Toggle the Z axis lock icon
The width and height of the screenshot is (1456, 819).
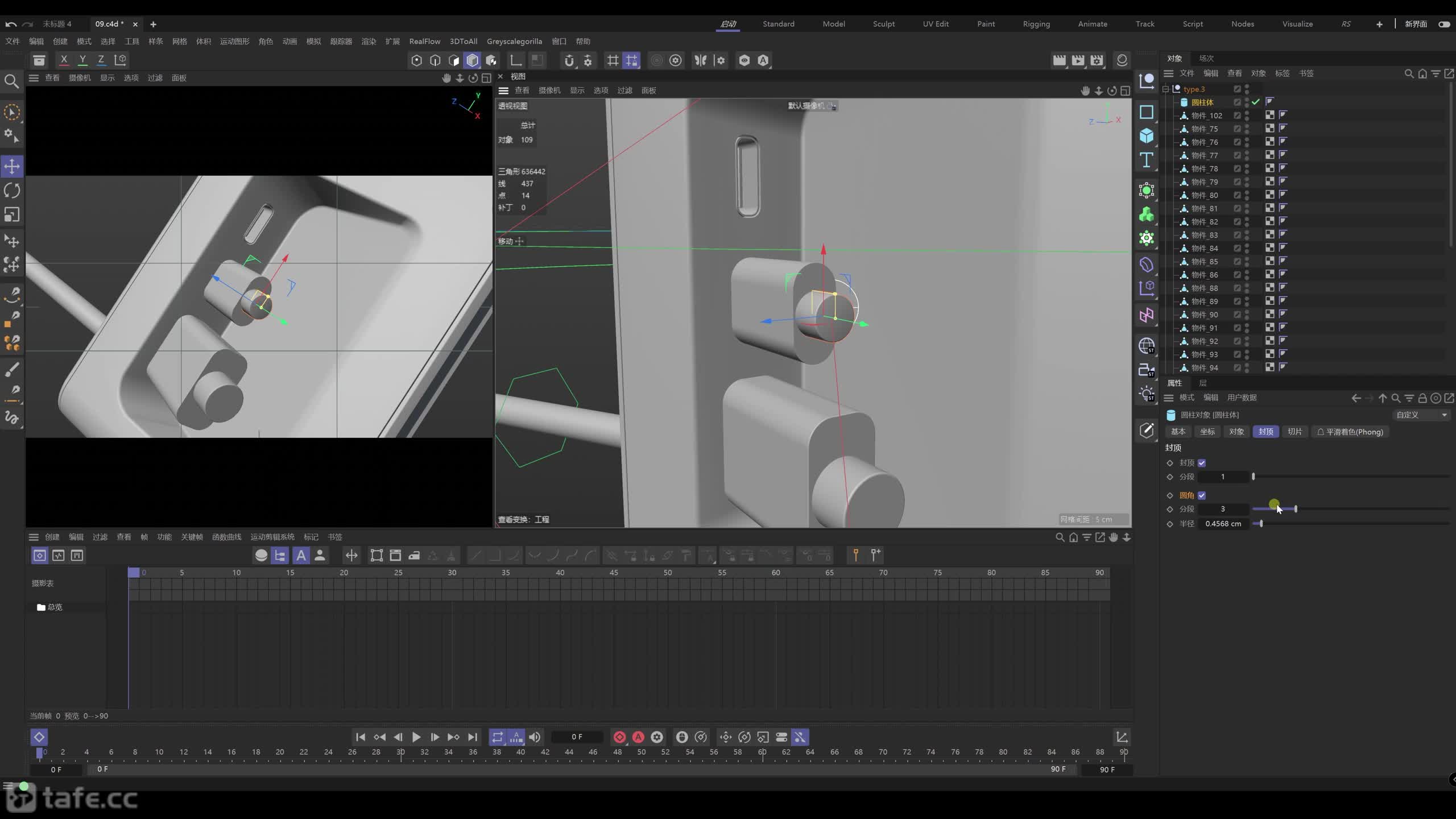[x=101, y=60]
